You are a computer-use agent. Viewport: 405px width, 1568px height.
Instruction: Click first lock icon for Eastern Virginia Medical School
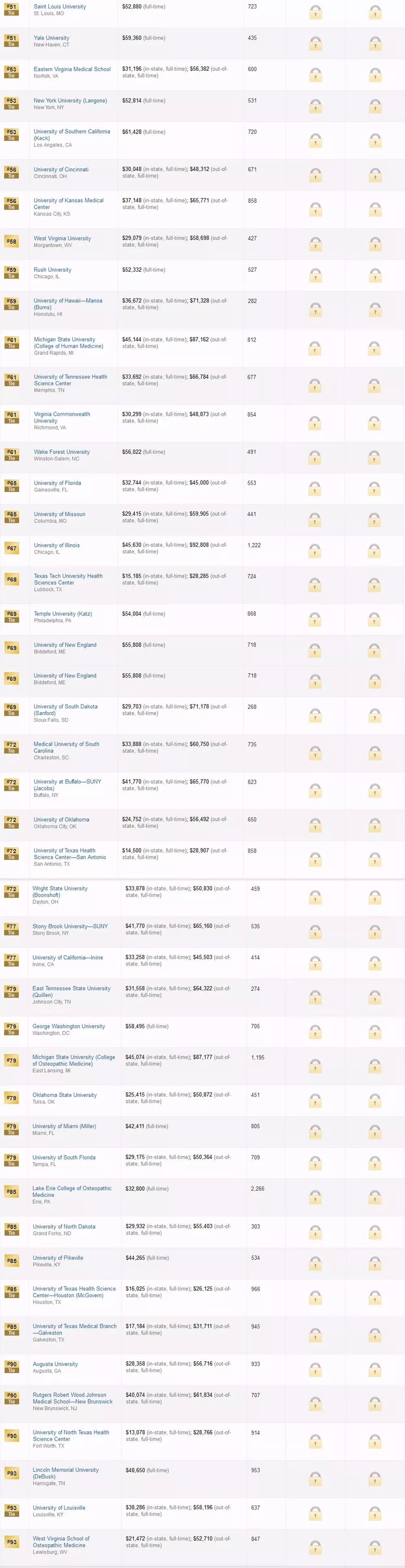pyautogui.click(x=315, y=75)
